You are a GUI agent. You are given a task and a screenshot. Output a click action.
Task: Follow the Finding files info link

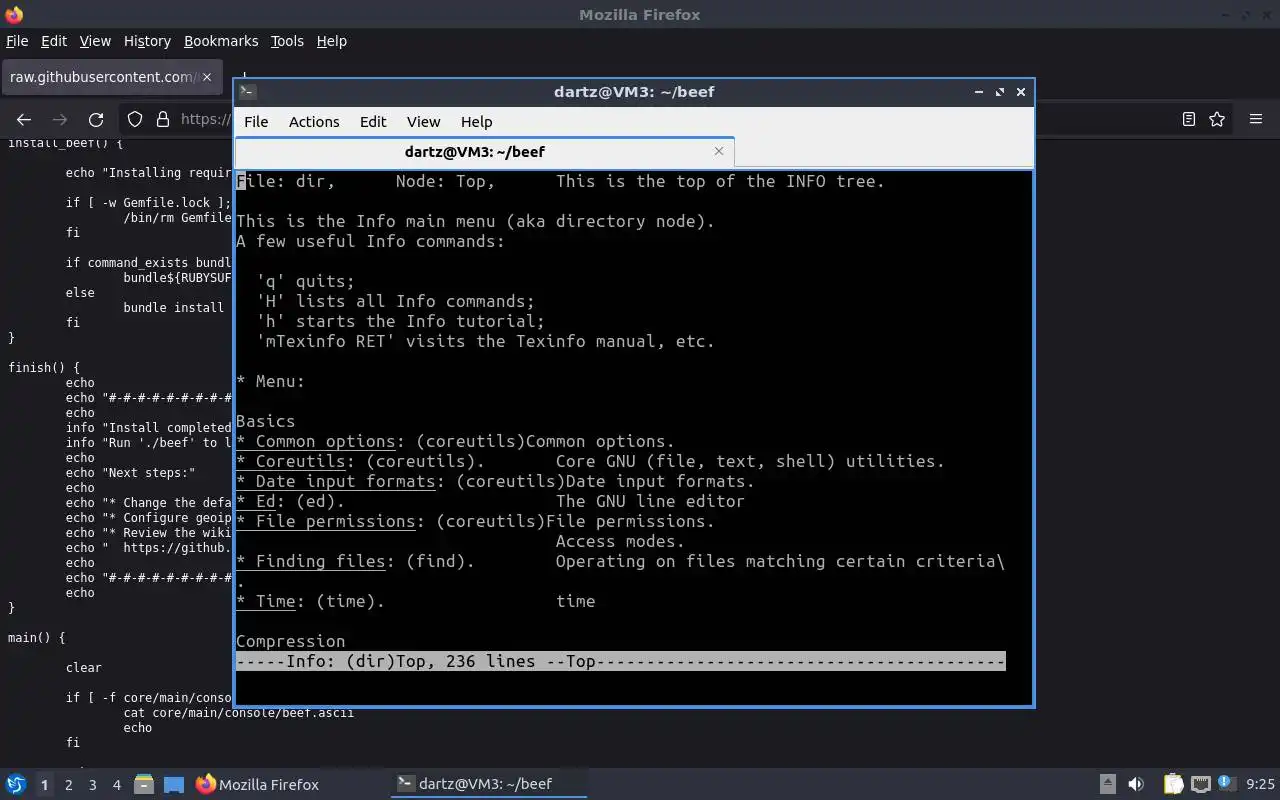[320, 561]
